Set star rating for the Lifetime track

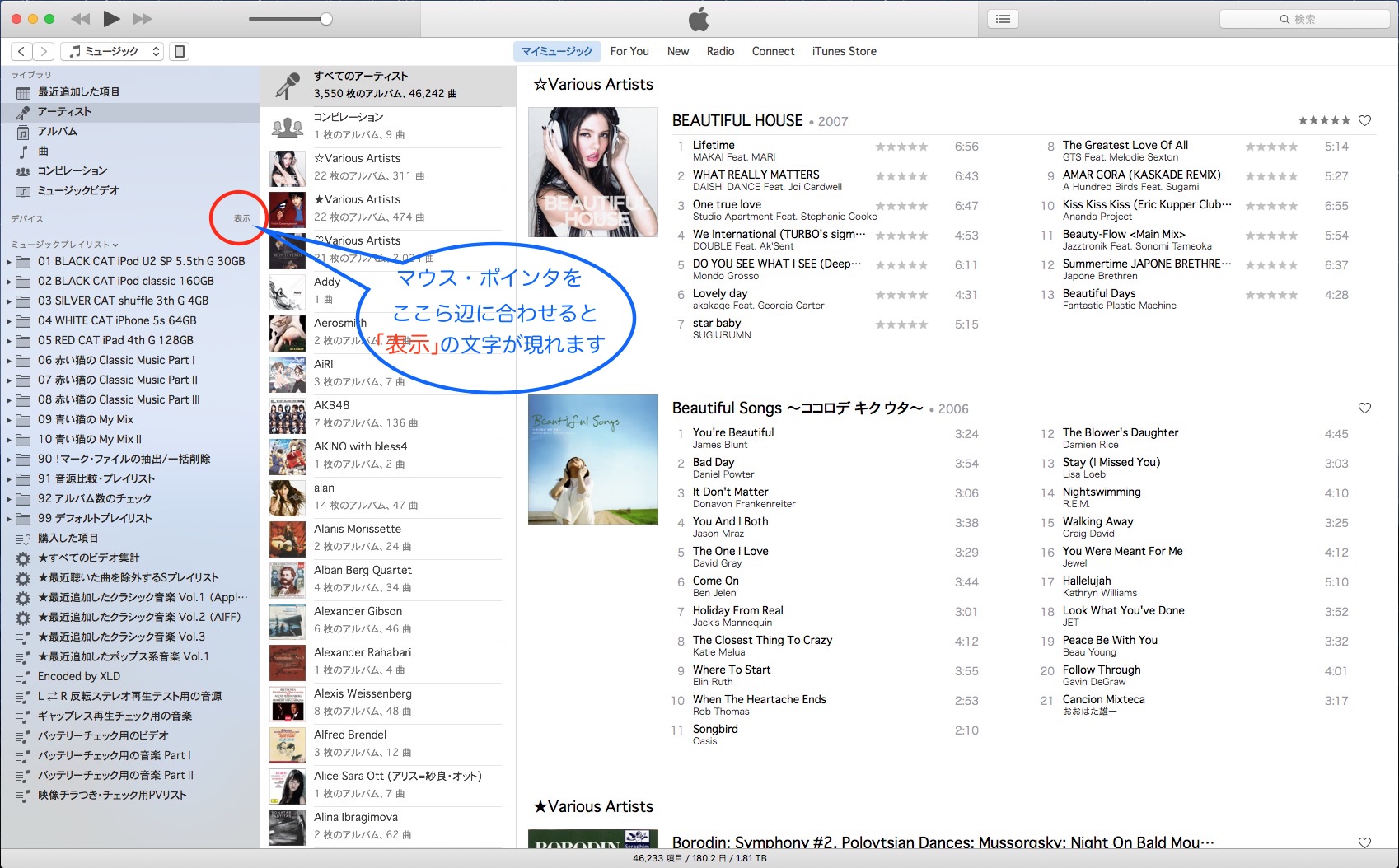(x=901, y=147)
